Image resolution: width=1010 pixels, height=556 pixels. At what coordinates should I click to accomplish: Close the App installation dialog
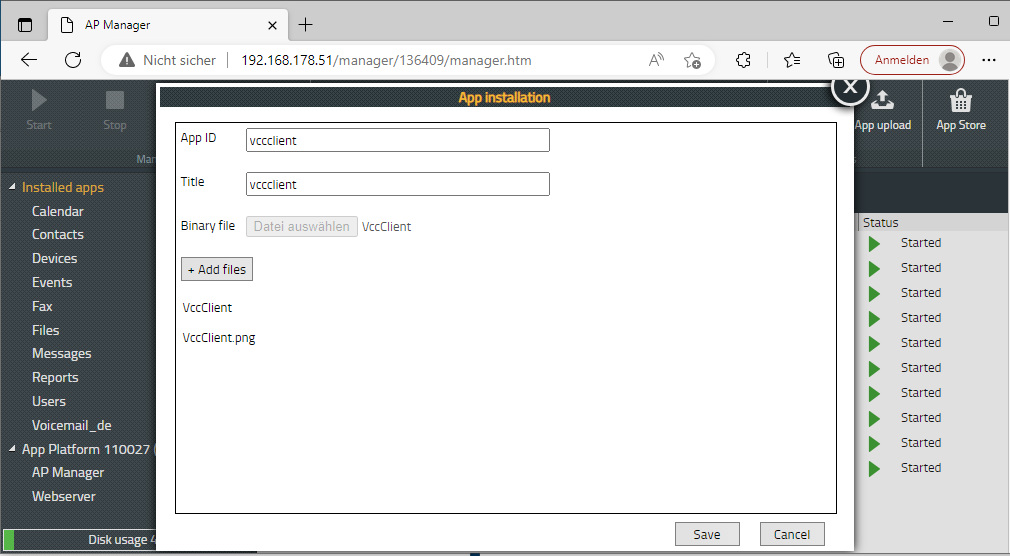coord(850,87)
